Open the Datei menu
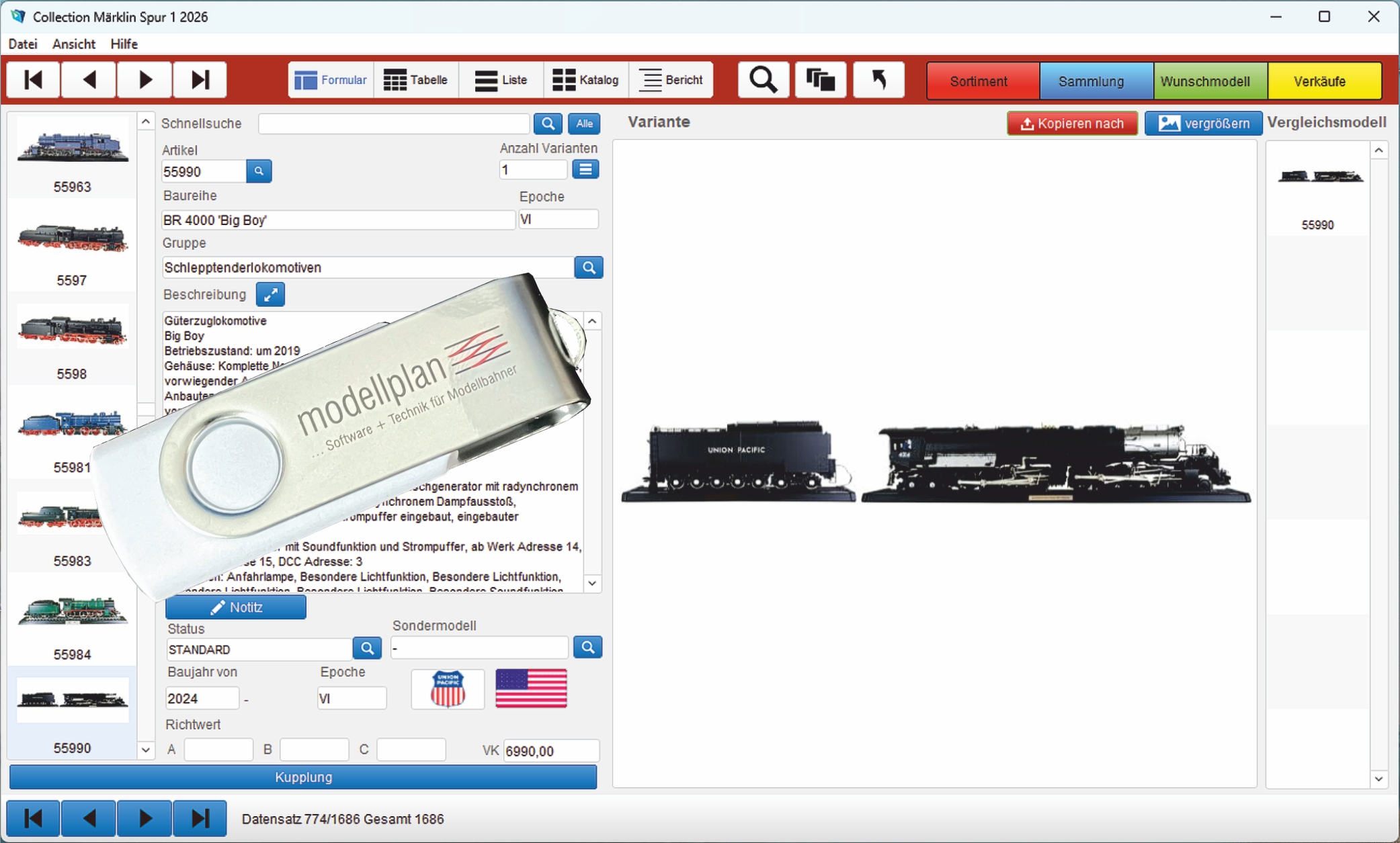The image size is (1400, 843). (x=23, y=44)
